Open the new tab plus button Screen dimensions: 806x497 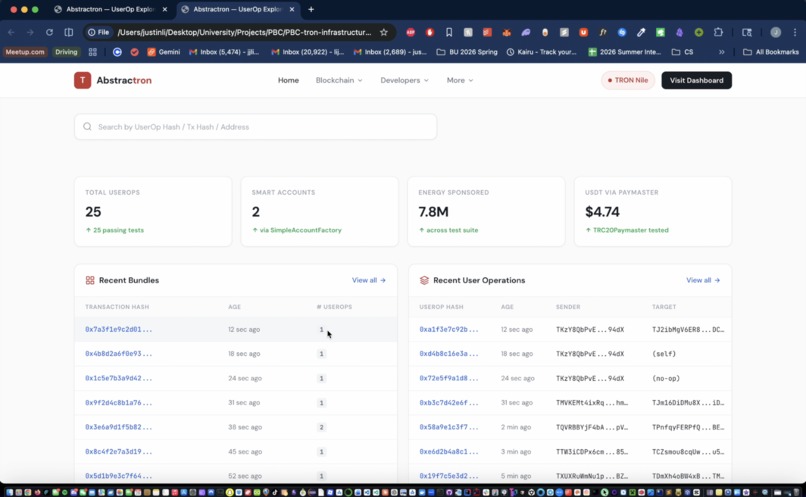click(311, 9)
